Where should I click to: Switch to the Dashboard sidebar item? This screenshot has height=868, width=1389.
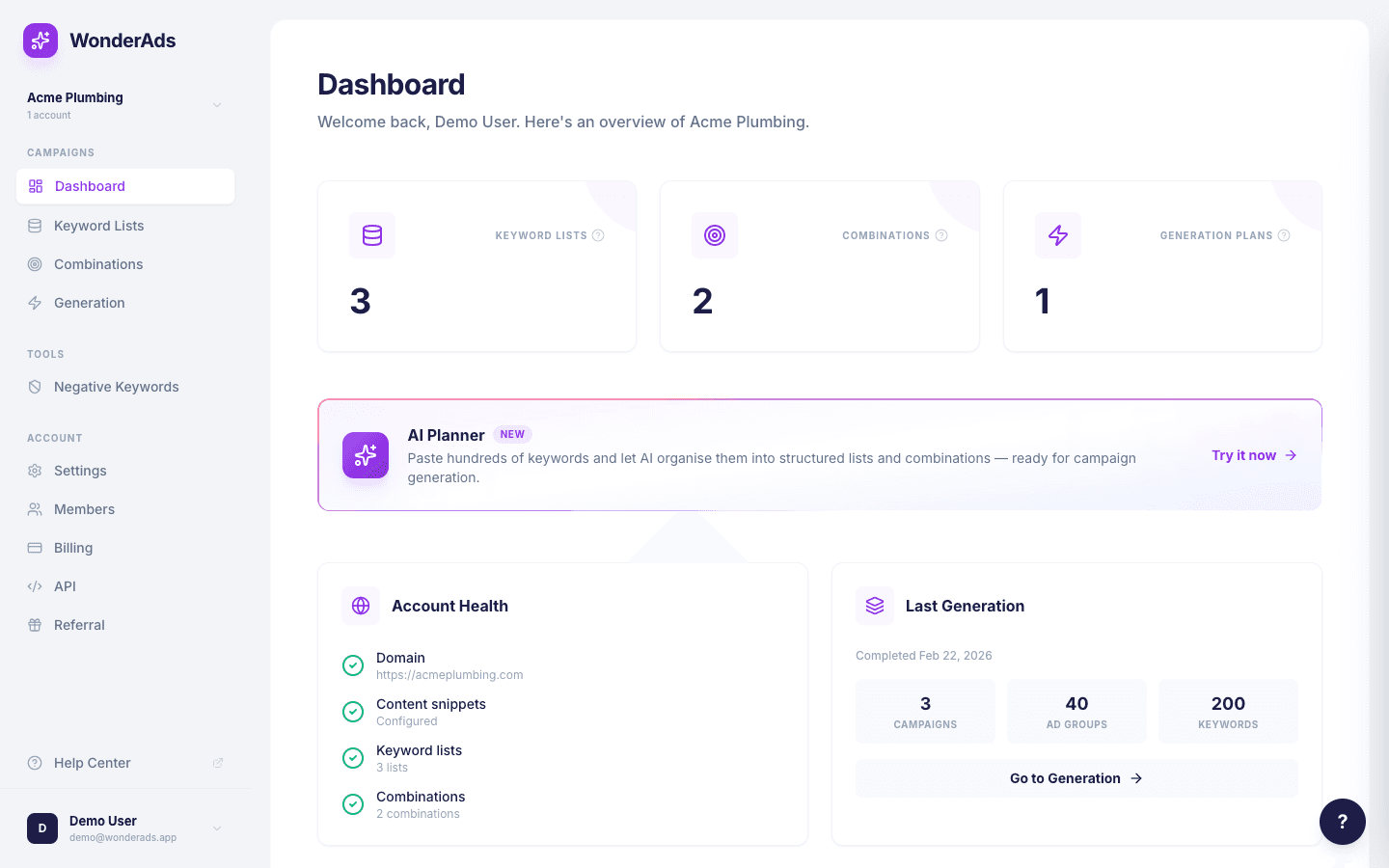click(x=90, y=185)
